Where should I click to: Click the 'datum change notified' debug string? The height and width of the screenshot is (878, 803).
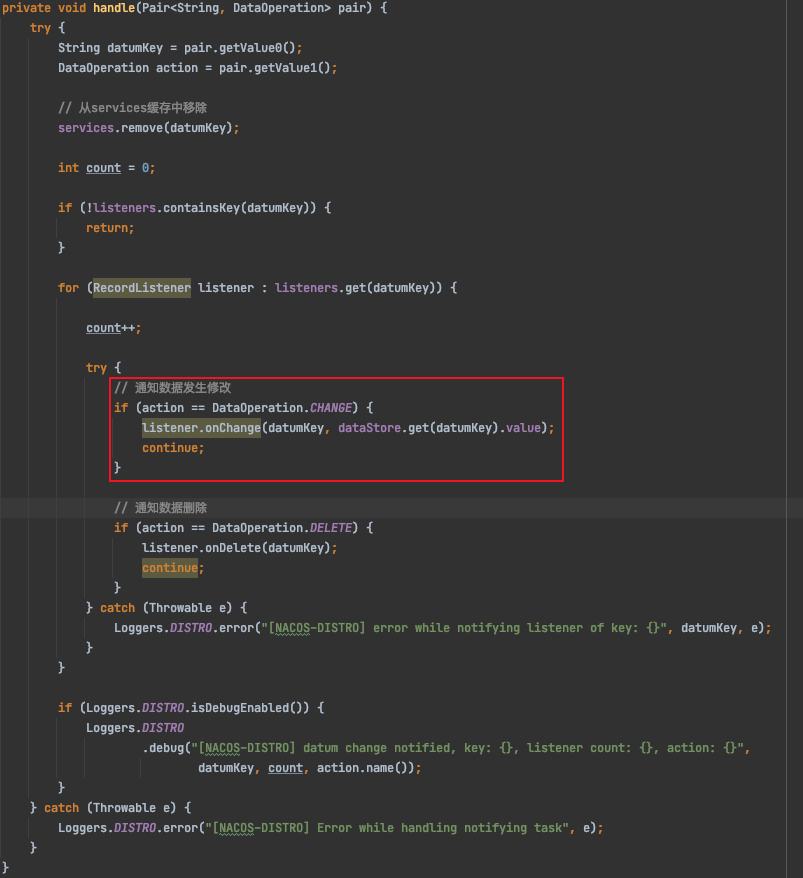click(468, 748)
